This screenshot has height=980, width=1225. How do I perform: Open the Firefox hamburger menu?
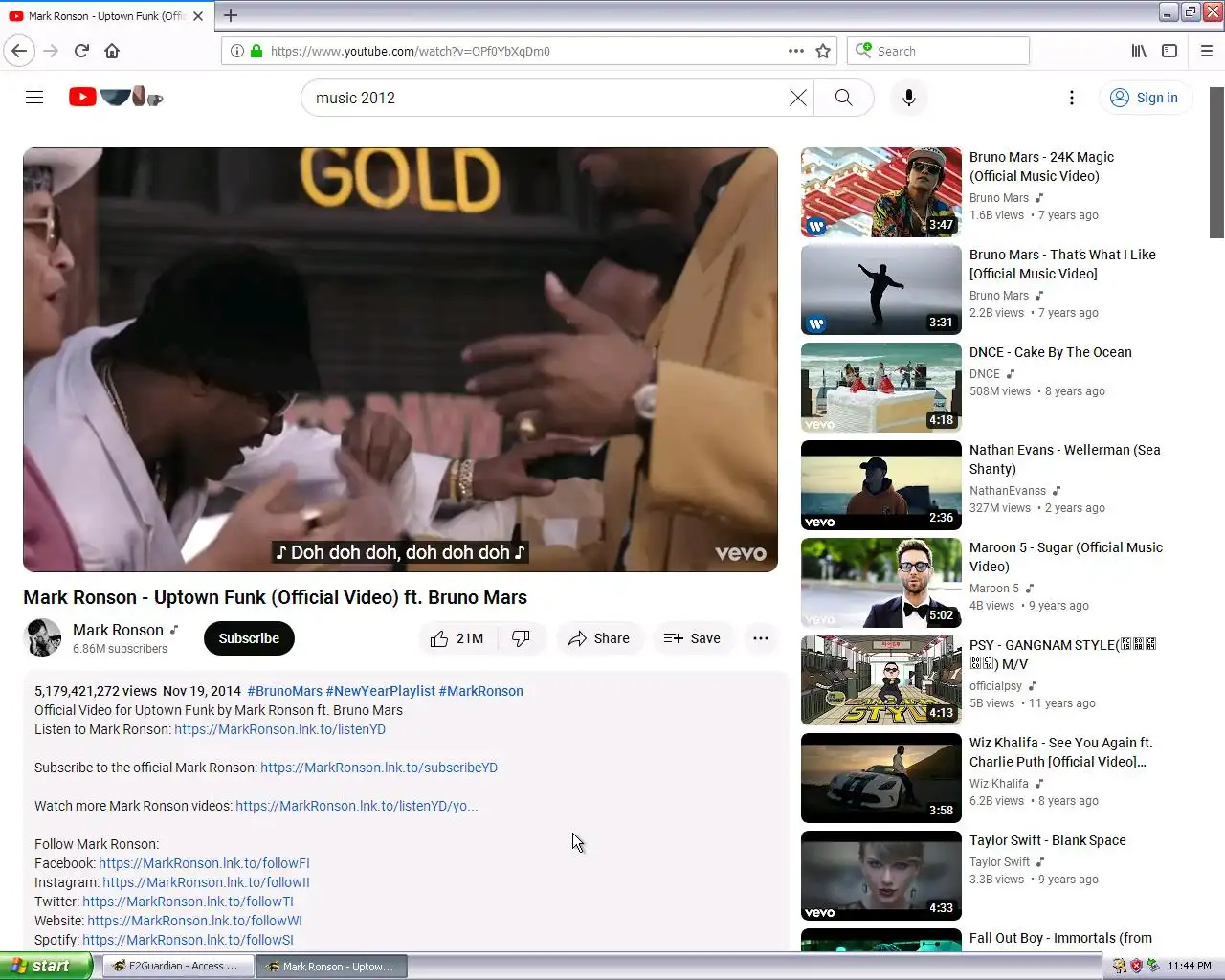tap(1207, 51)
